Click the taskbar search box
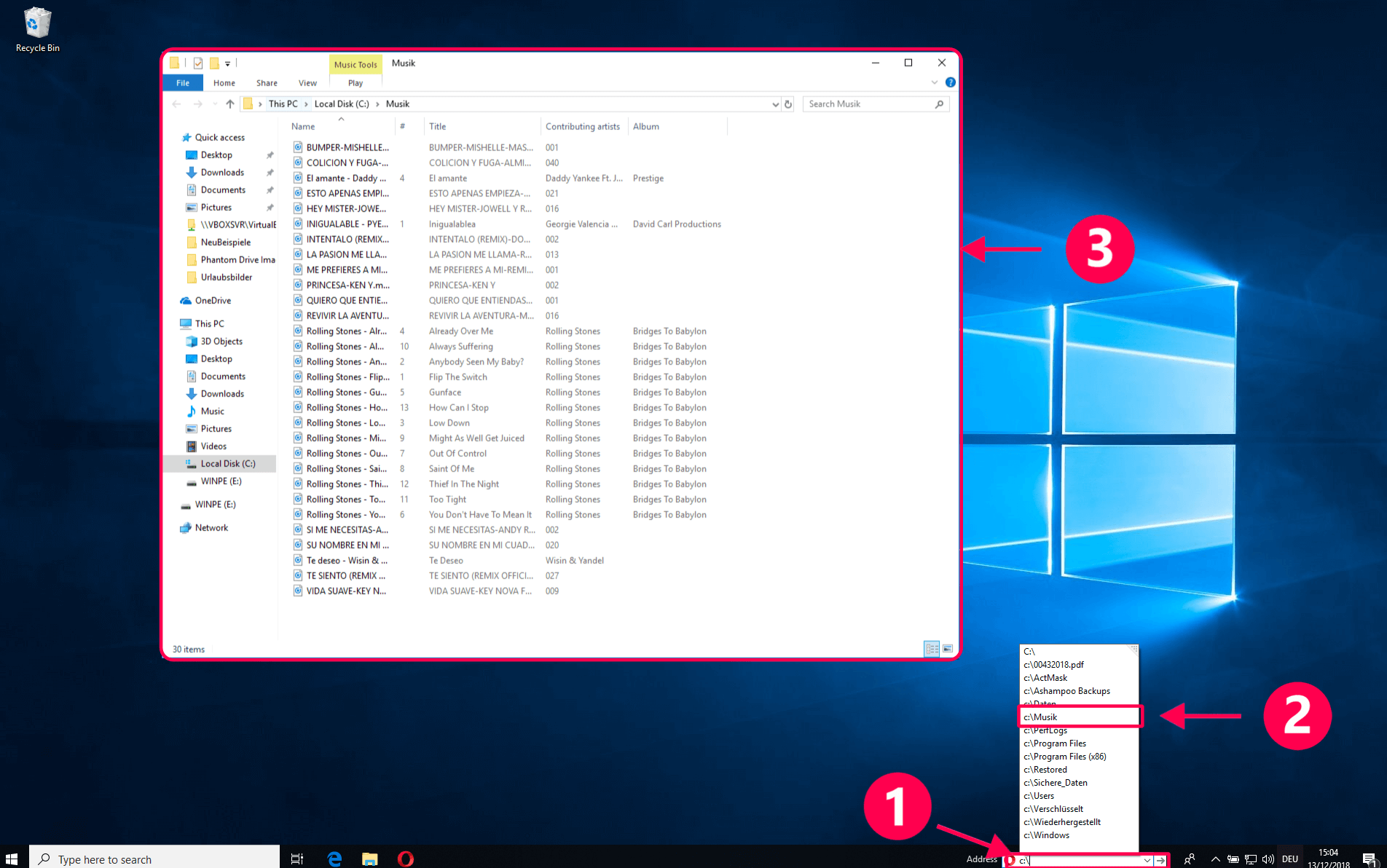Image resolution: width=1387 pixels, height=868 pixels. 154,859
